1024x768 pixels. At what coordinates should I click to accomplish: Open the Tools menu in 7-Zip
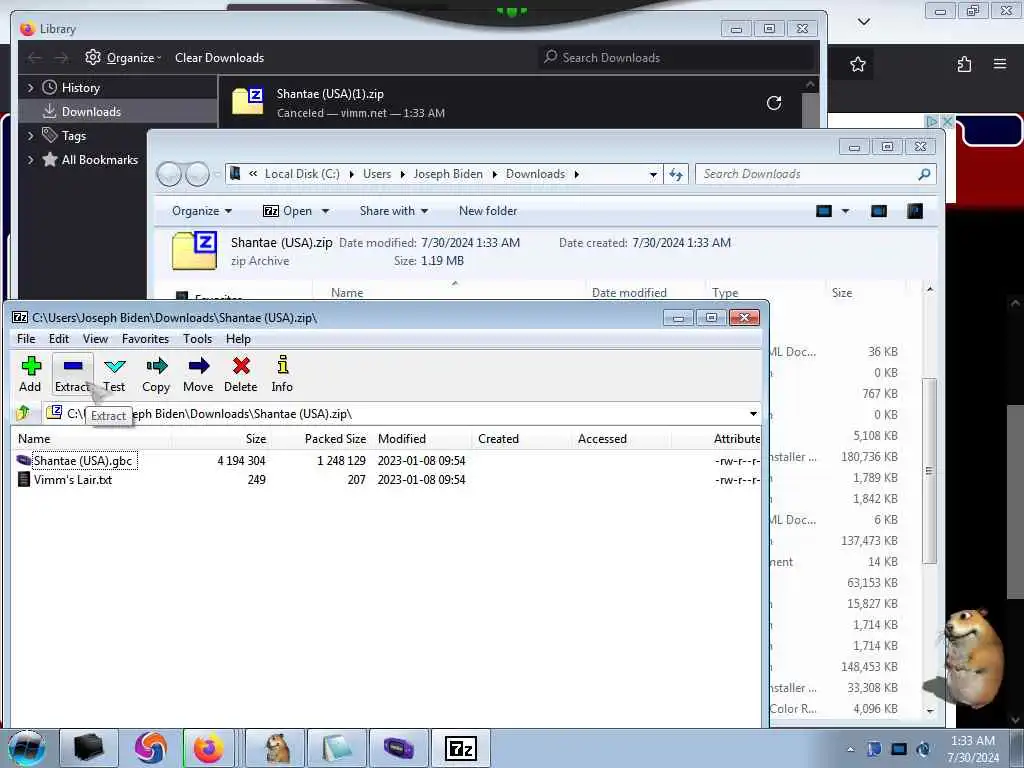(x=197, y=338)
